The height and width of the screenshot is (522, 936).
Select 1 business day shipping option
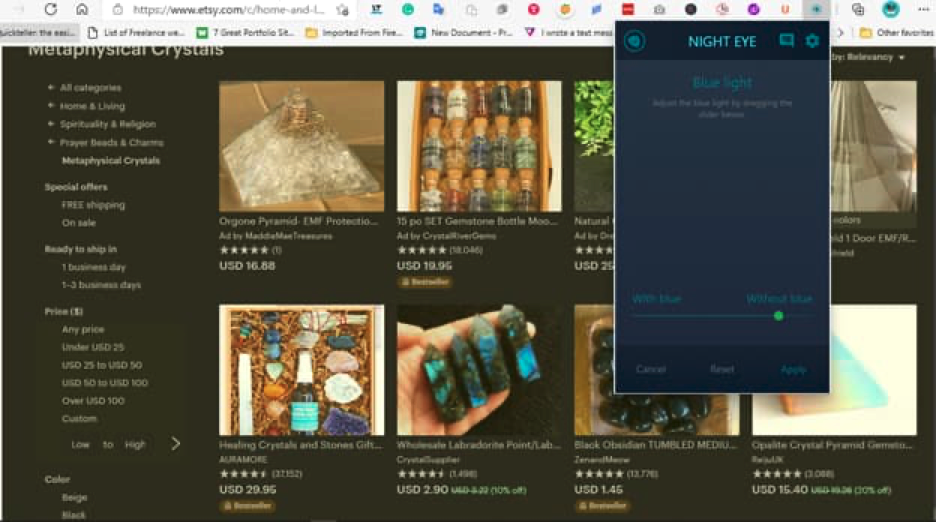[x=93, y=267]
